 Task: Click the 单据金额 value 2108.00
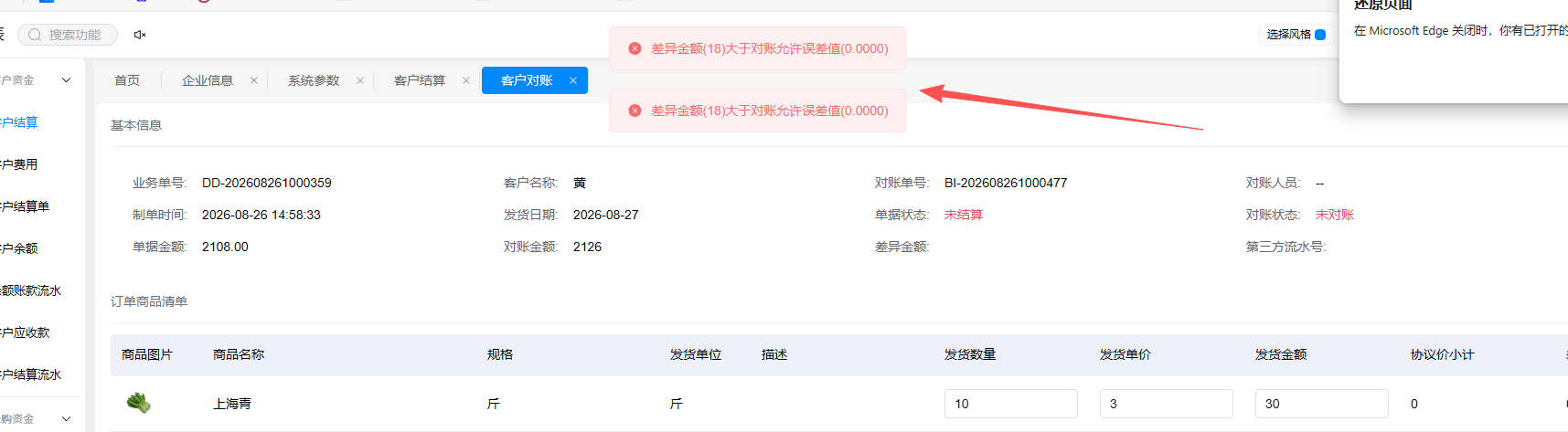225,247
